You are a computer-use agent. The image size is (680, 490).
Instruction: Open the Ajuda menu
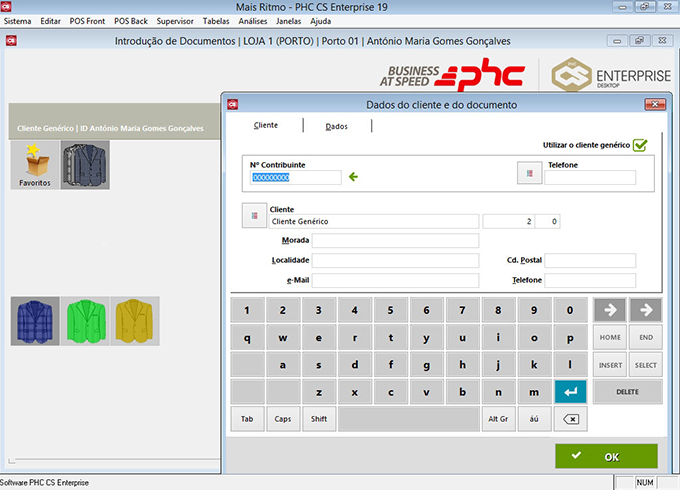click(x=320, y=21)
